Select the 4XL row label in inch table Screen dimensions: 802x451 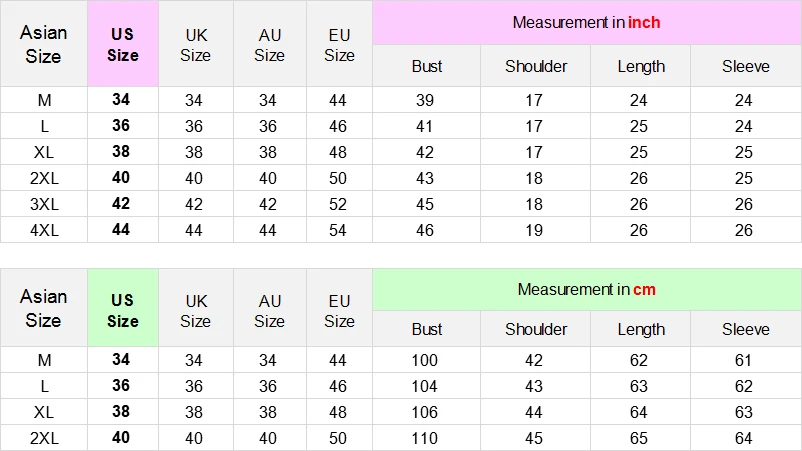click(44, 230)
